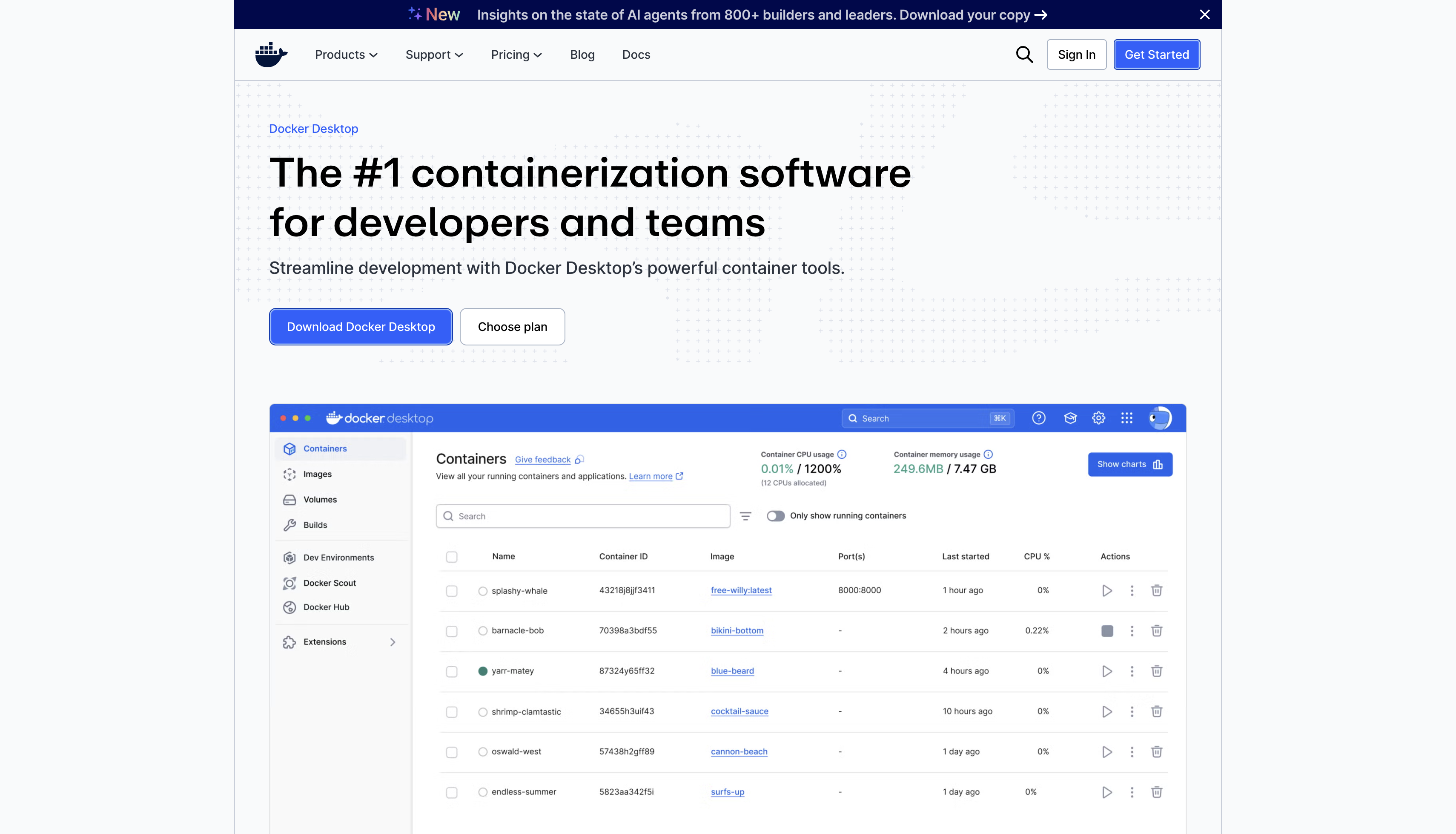
Task: Open the surfs-up image link
Action: pyautogui.click(x=728, y=792)
